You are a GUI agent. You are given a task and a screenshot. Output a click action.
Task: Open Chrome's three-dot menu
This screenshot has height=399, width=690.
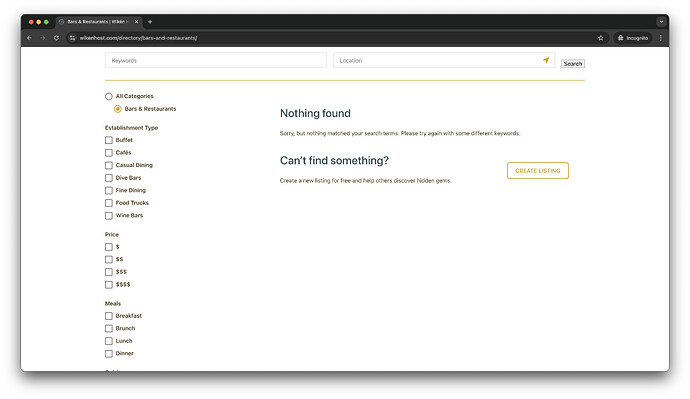click(x=661, y=38)
